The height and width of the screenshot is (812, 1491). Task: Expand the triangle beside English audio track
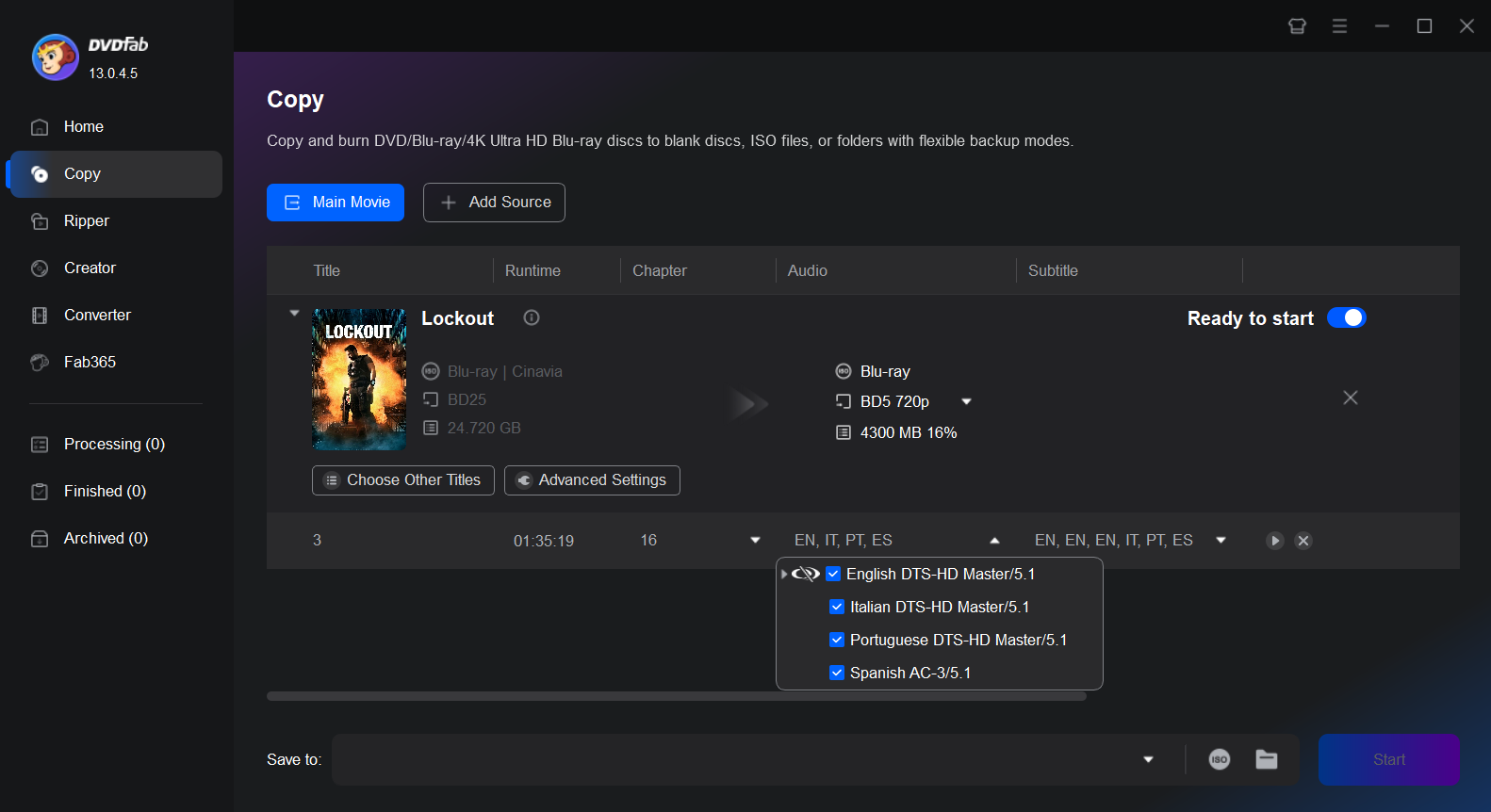click(784, 574)
